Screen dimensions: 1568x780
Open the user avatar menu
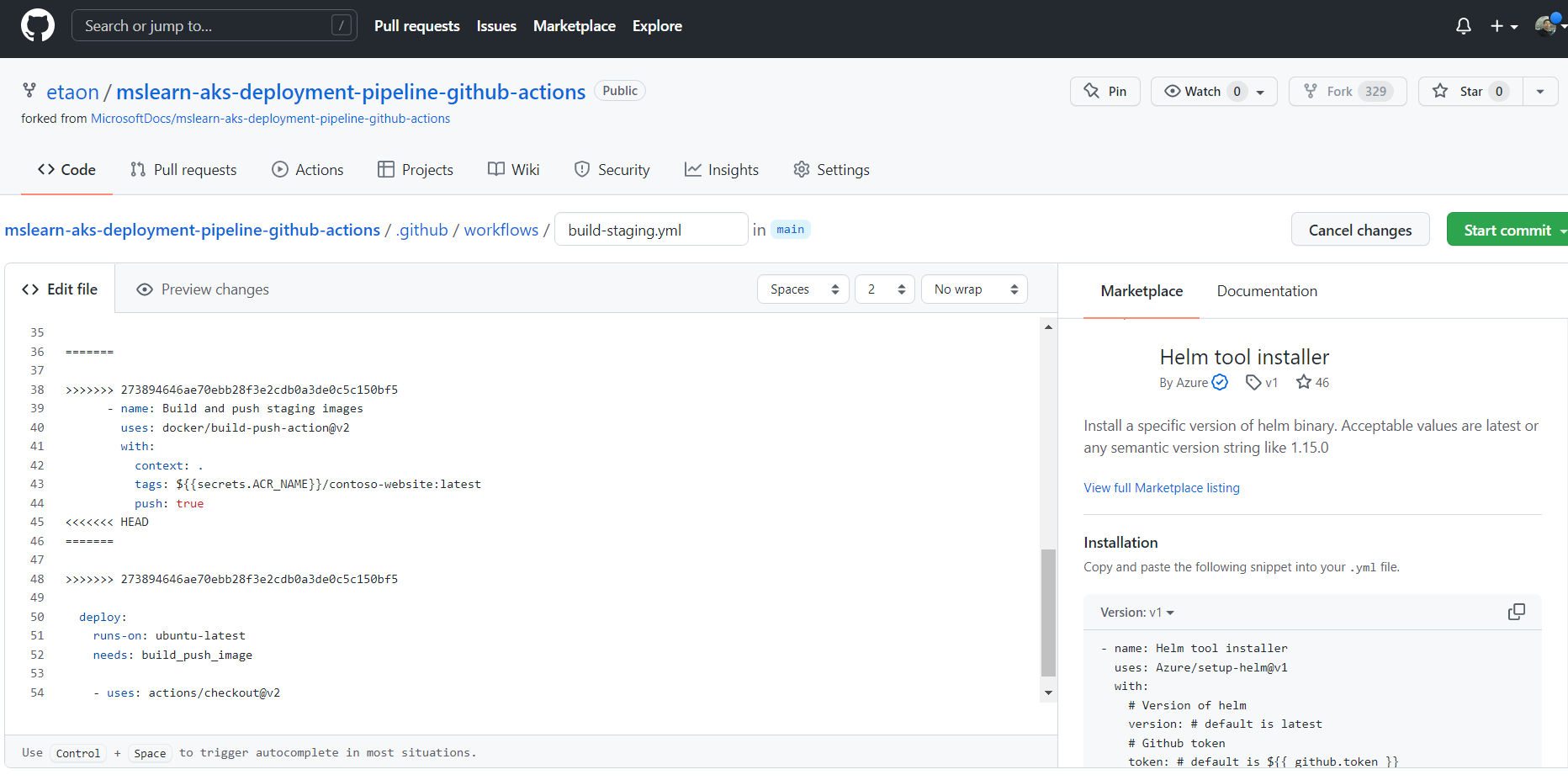tap(1549, 25)
